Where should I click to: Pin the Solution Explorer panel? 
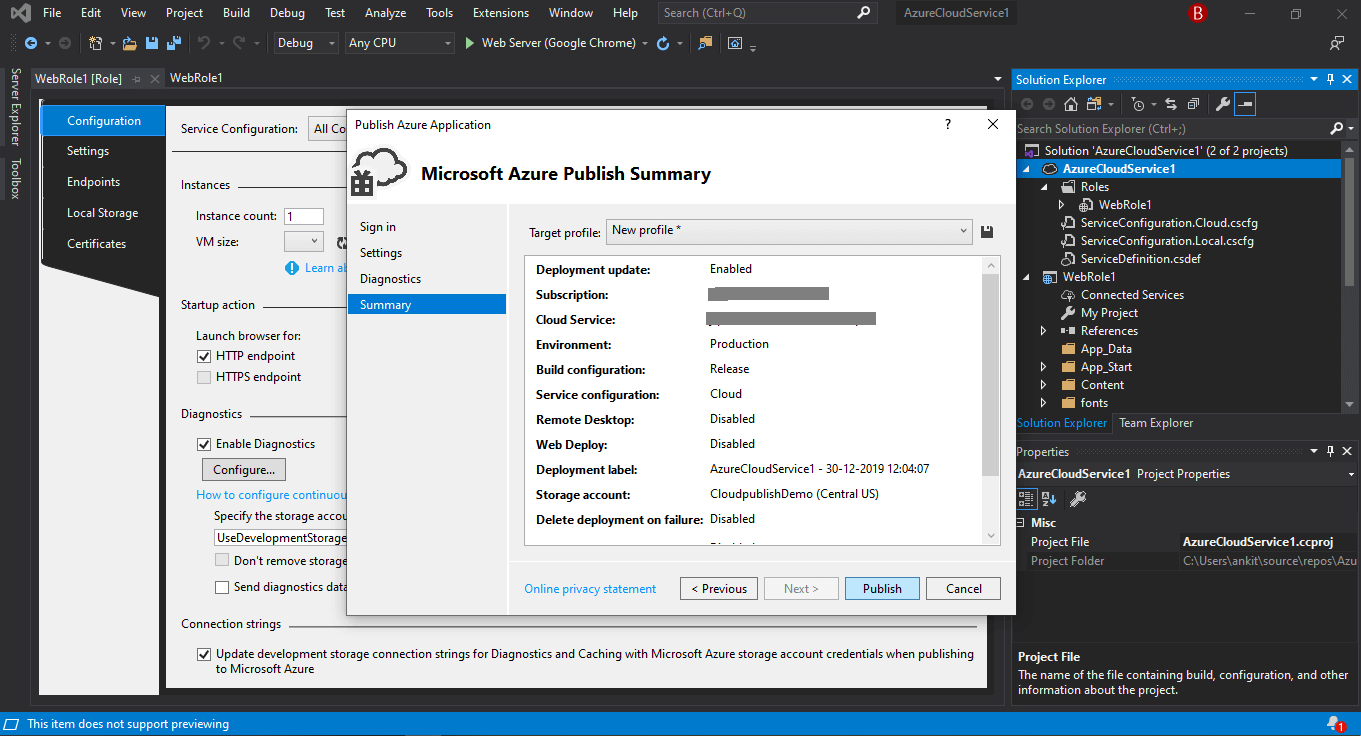1330,79
